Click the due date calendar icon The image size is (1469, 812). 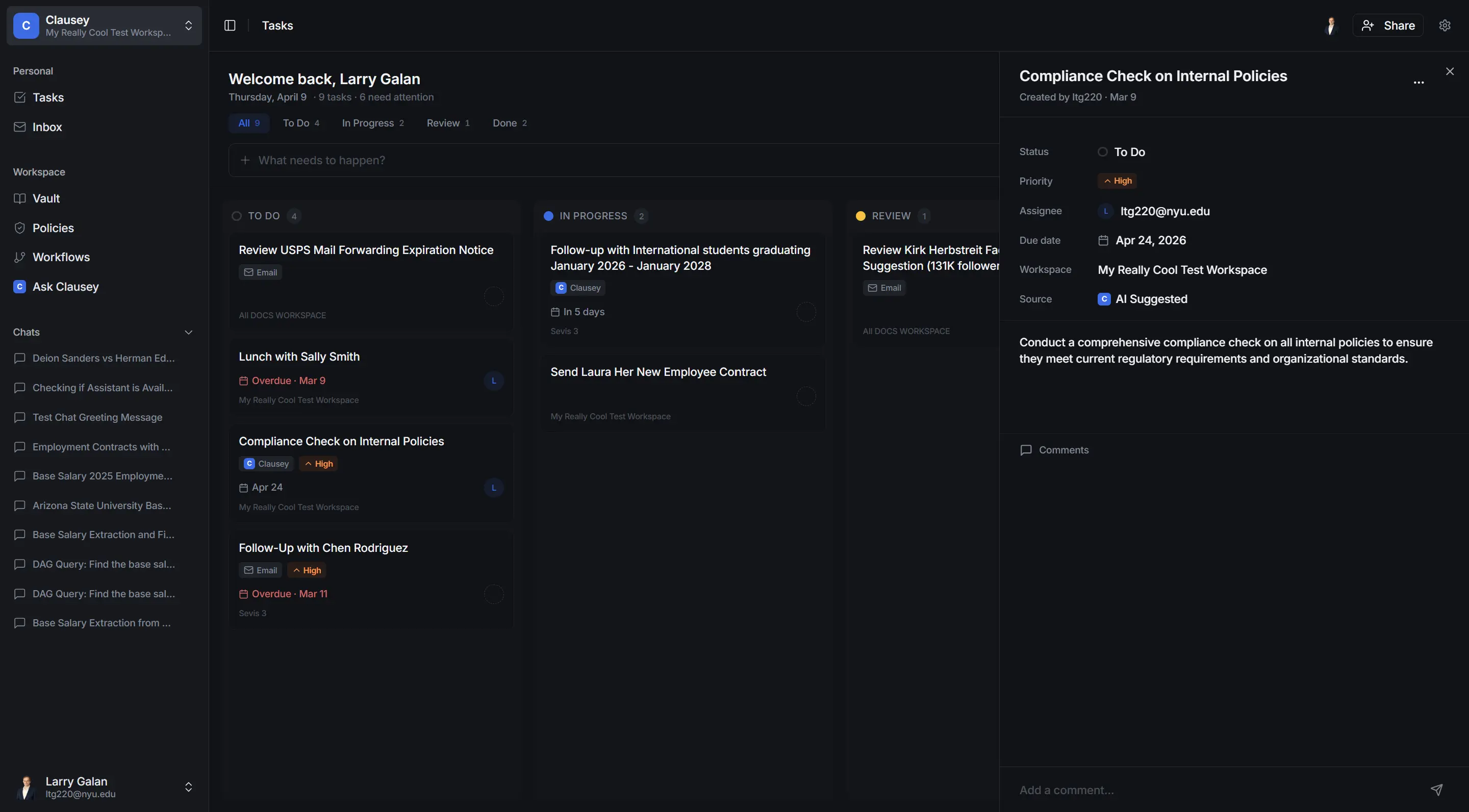pyautogui.click(x=1103, y=241)
